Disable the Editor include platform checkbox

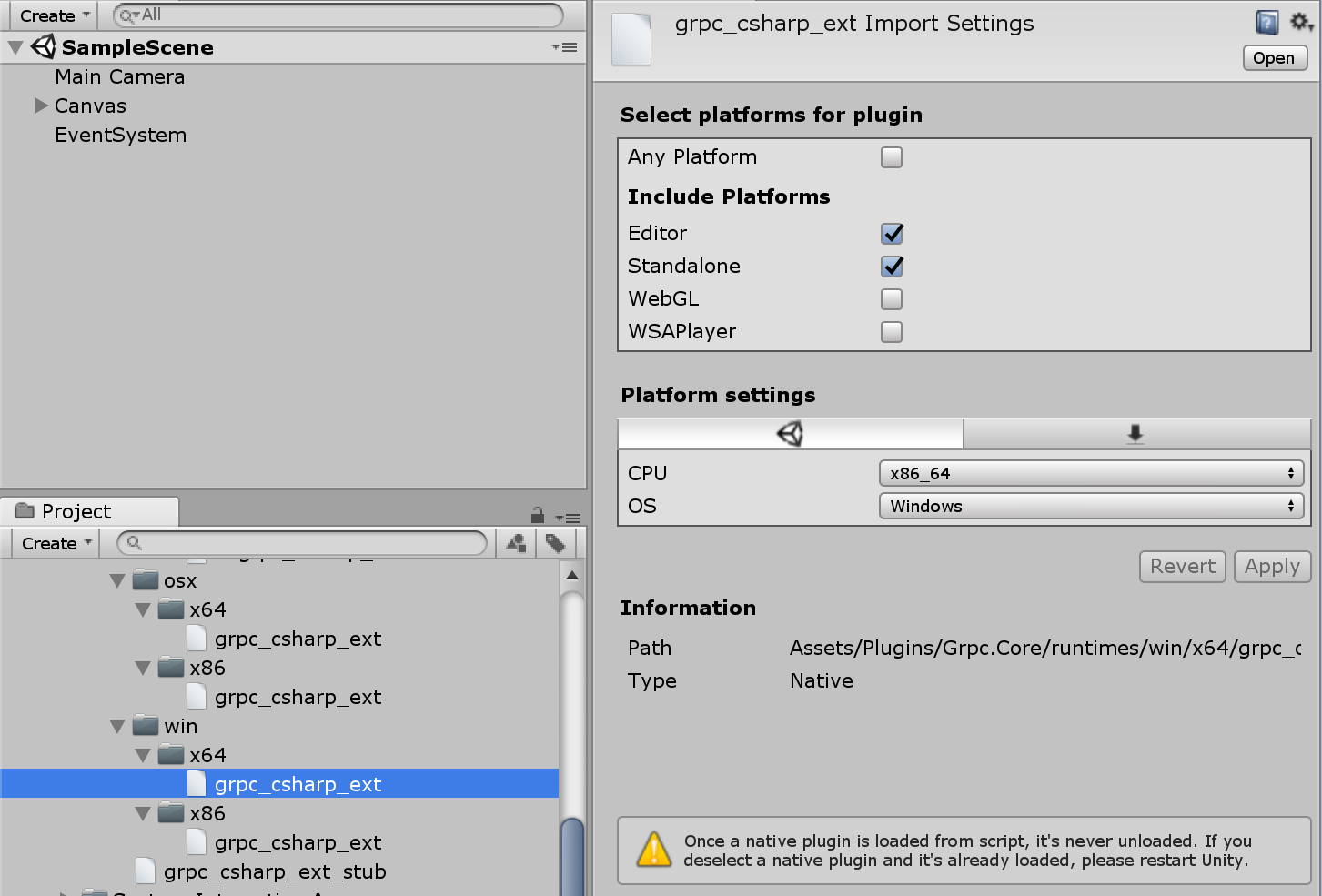[x=891, y=234]
